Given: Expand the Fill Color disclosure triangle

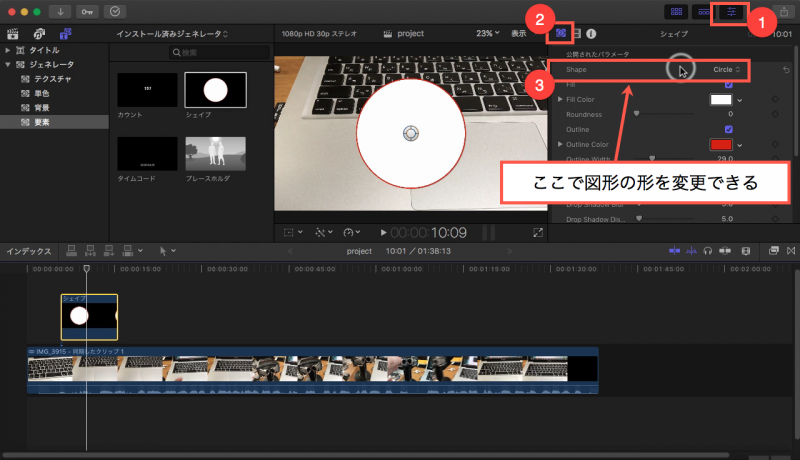Looking at the screenshot, I should pos(560,99).
